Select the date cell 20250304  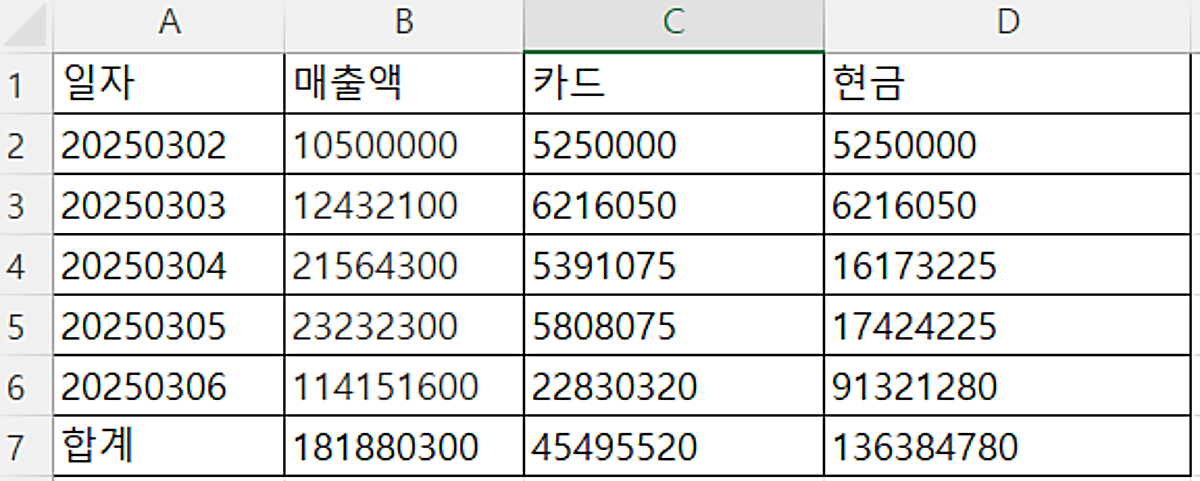point(169,265)
